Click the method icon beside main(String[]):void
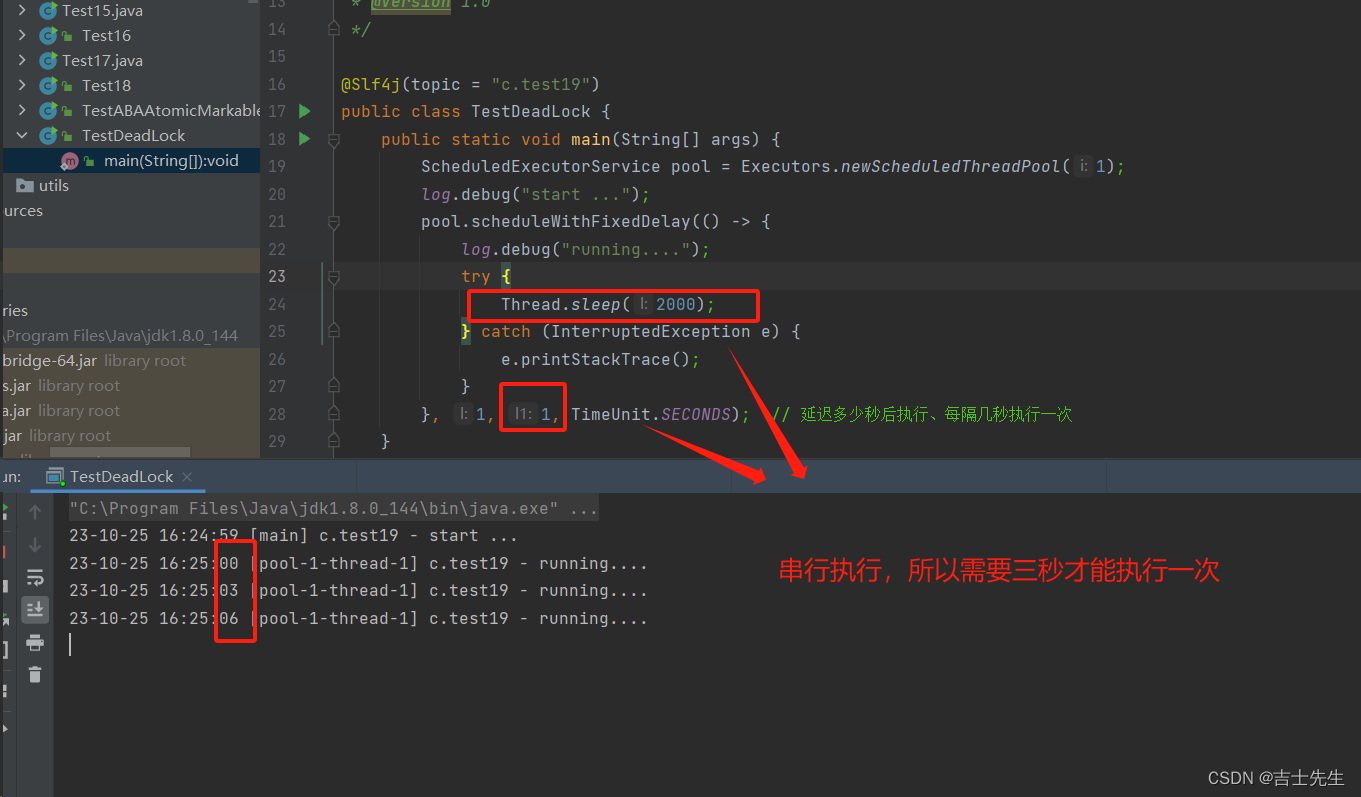This screenshot has height=797, width=1361. pos(69,161)
